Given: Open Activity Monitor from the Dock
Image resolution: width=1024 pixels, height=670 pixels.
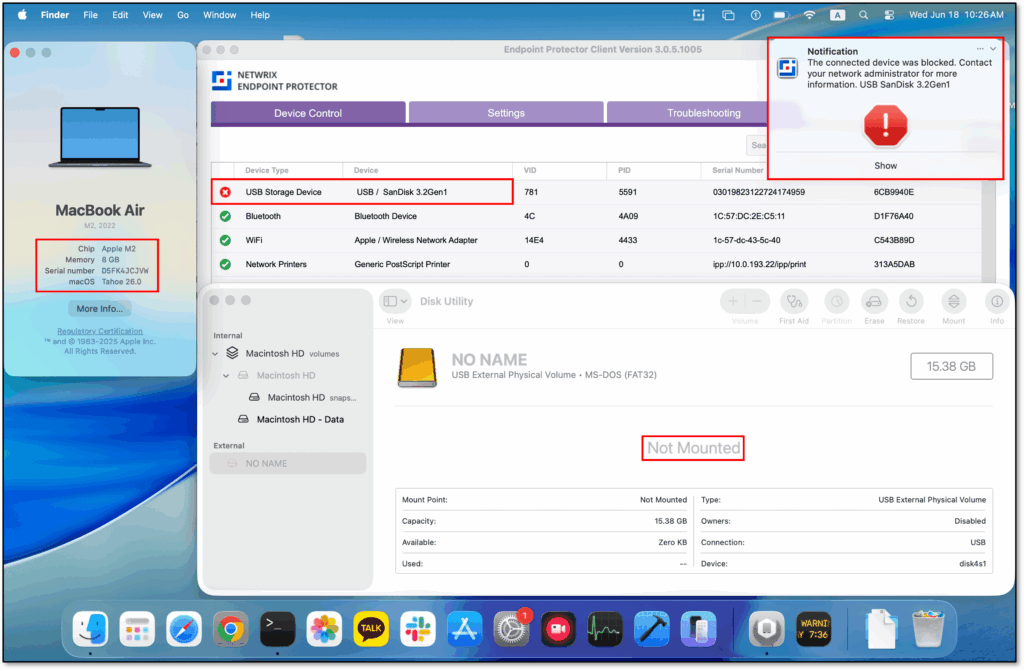Looking at the screenshot, I should 605,630.
